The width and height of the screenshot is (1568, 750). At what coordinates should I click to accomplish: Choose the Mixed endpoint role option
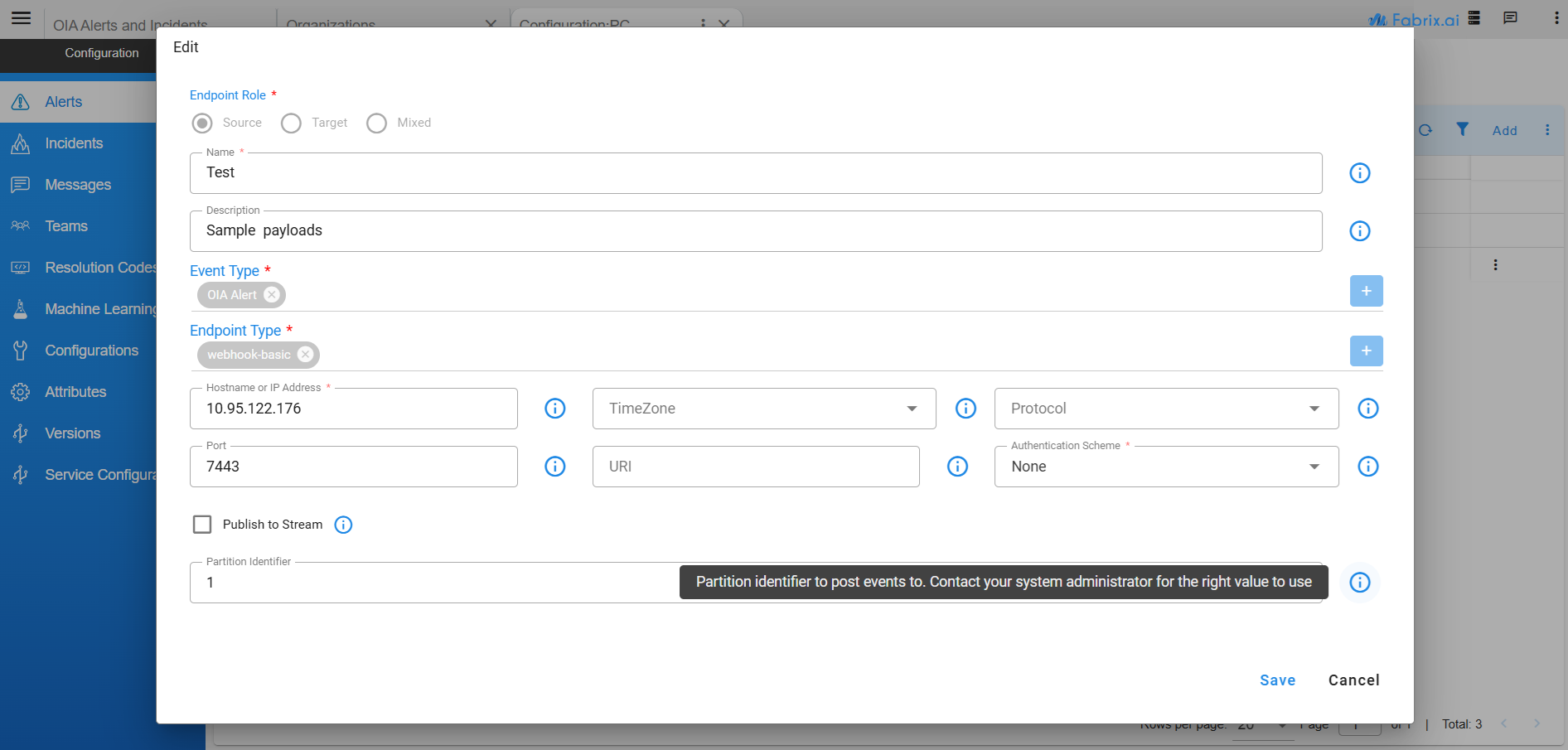[377, 123]
